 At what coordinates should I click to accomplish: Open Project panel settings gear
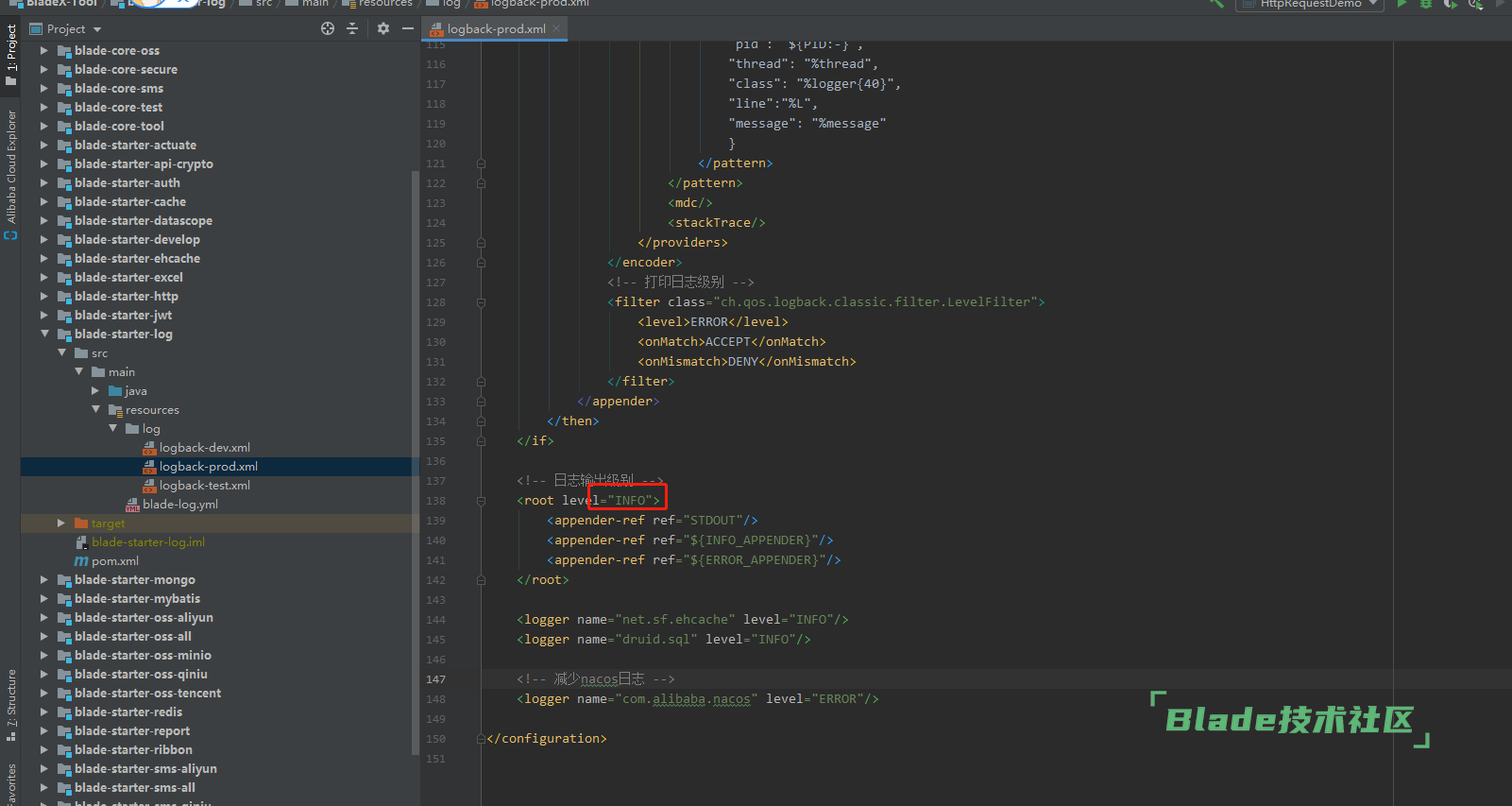coord(383,28)
